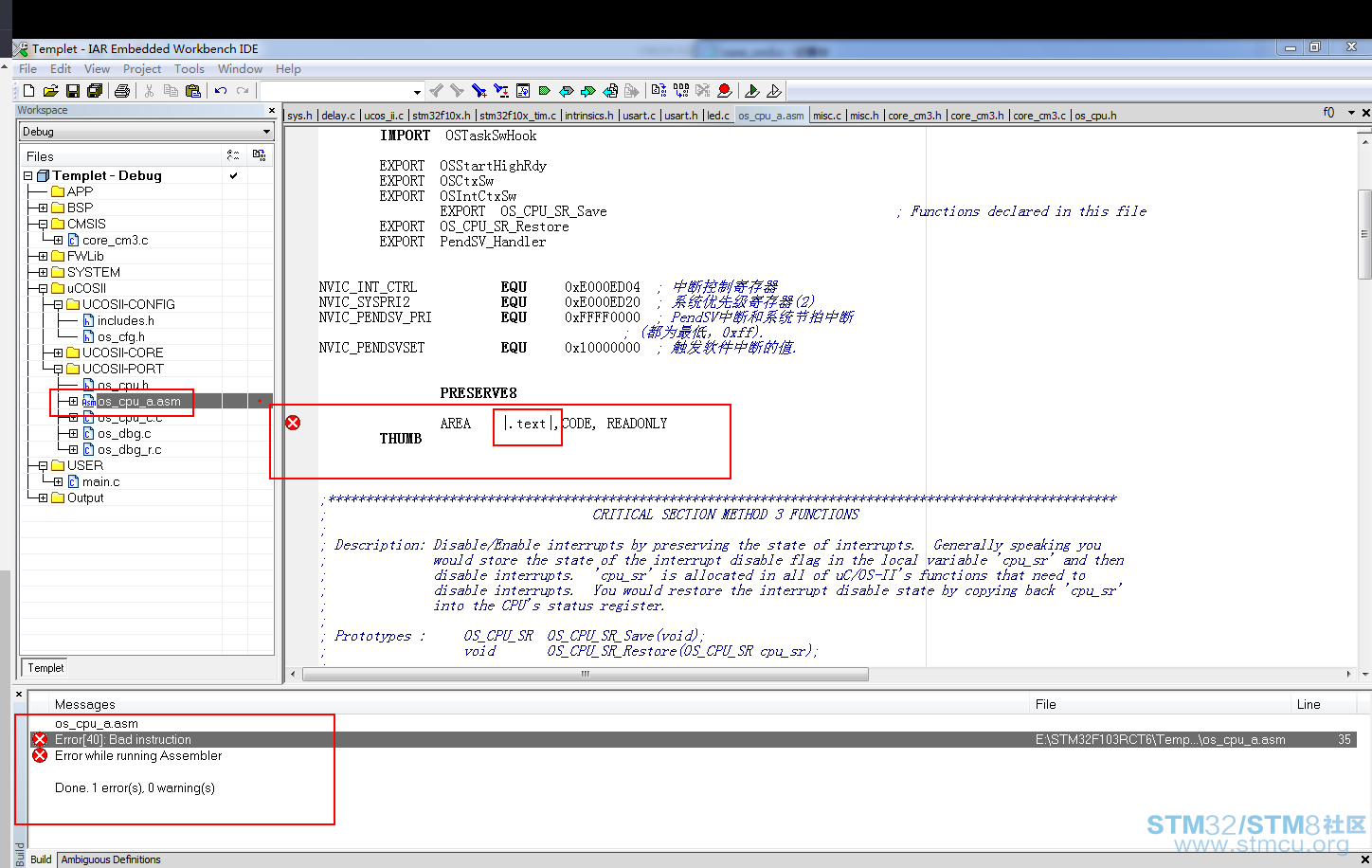Click Debug without Downloading icon
This screenshot has height=868, width=1372.
[x=774, y=91]
